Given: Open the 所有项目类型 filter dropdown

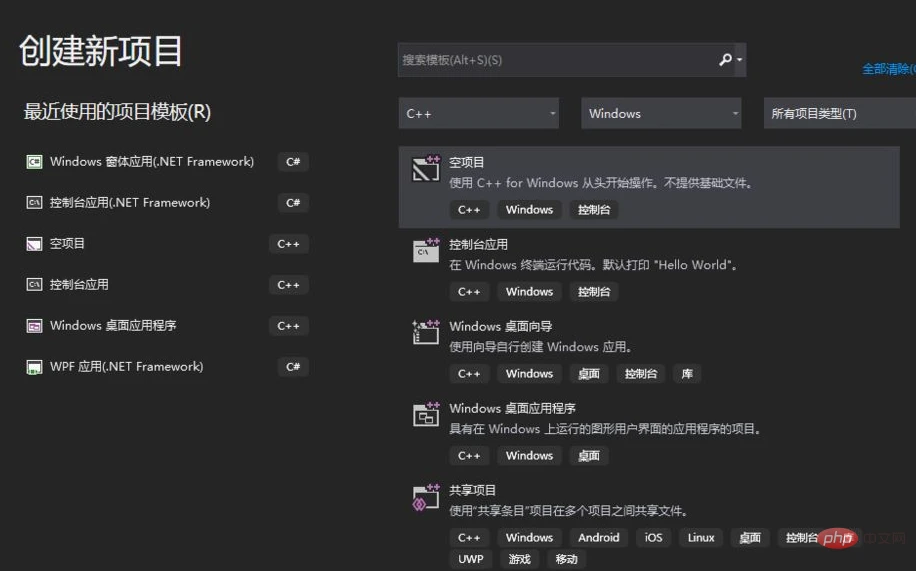Looking at the screenshot, I should click(839, 113).
